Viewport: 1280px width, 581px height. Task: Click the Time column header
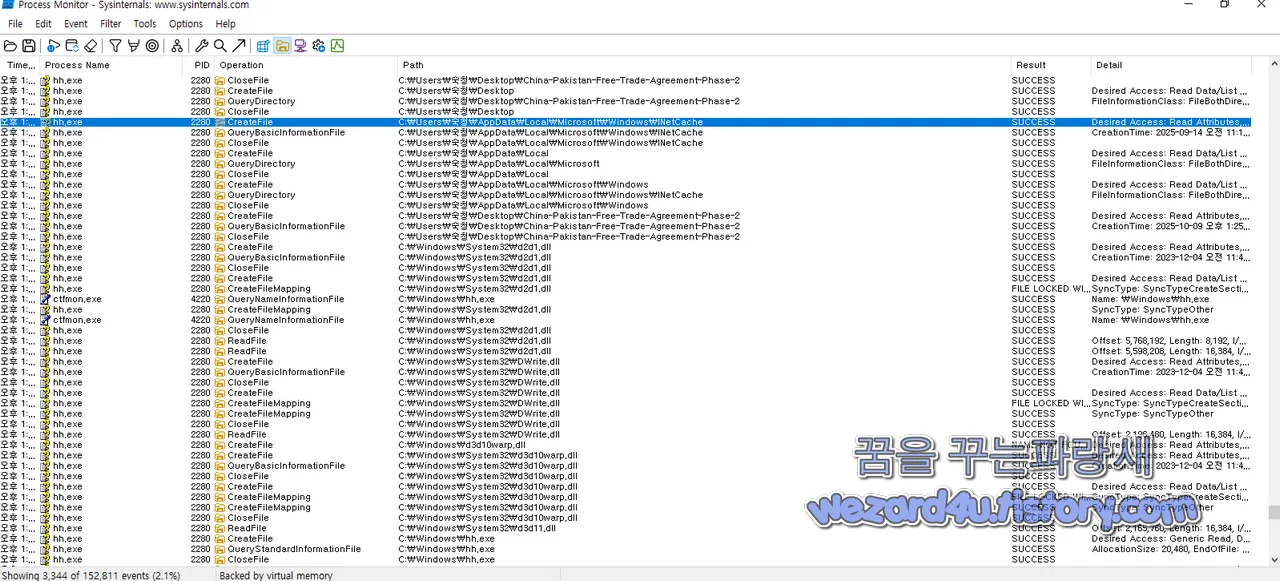click(20, 65)
